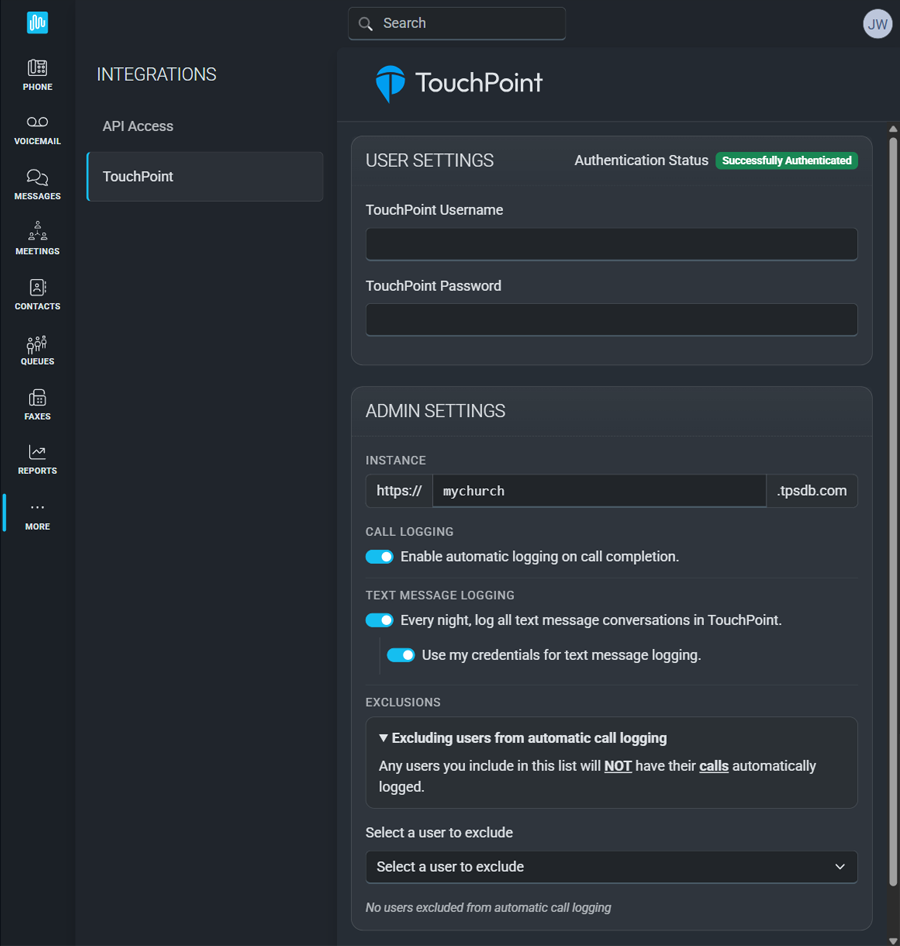This screenshot has height=946, width=900.
Task: Open the Phone section
Action: tap(37, 75)
